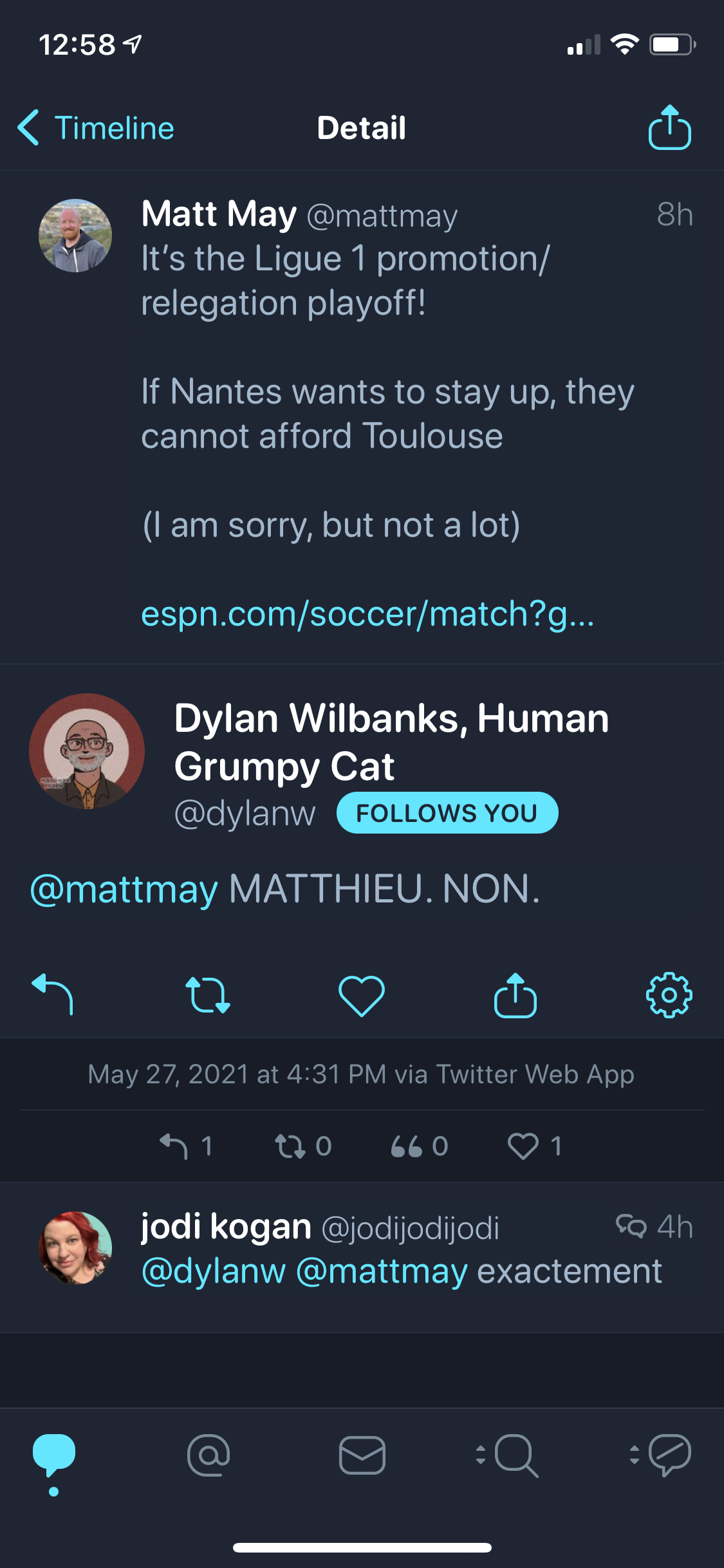Switch to the Home timeline tab
Image resolution: width=724 pixels, height=1568 pixels.
pyautogui.click(x=54, y=1455)
